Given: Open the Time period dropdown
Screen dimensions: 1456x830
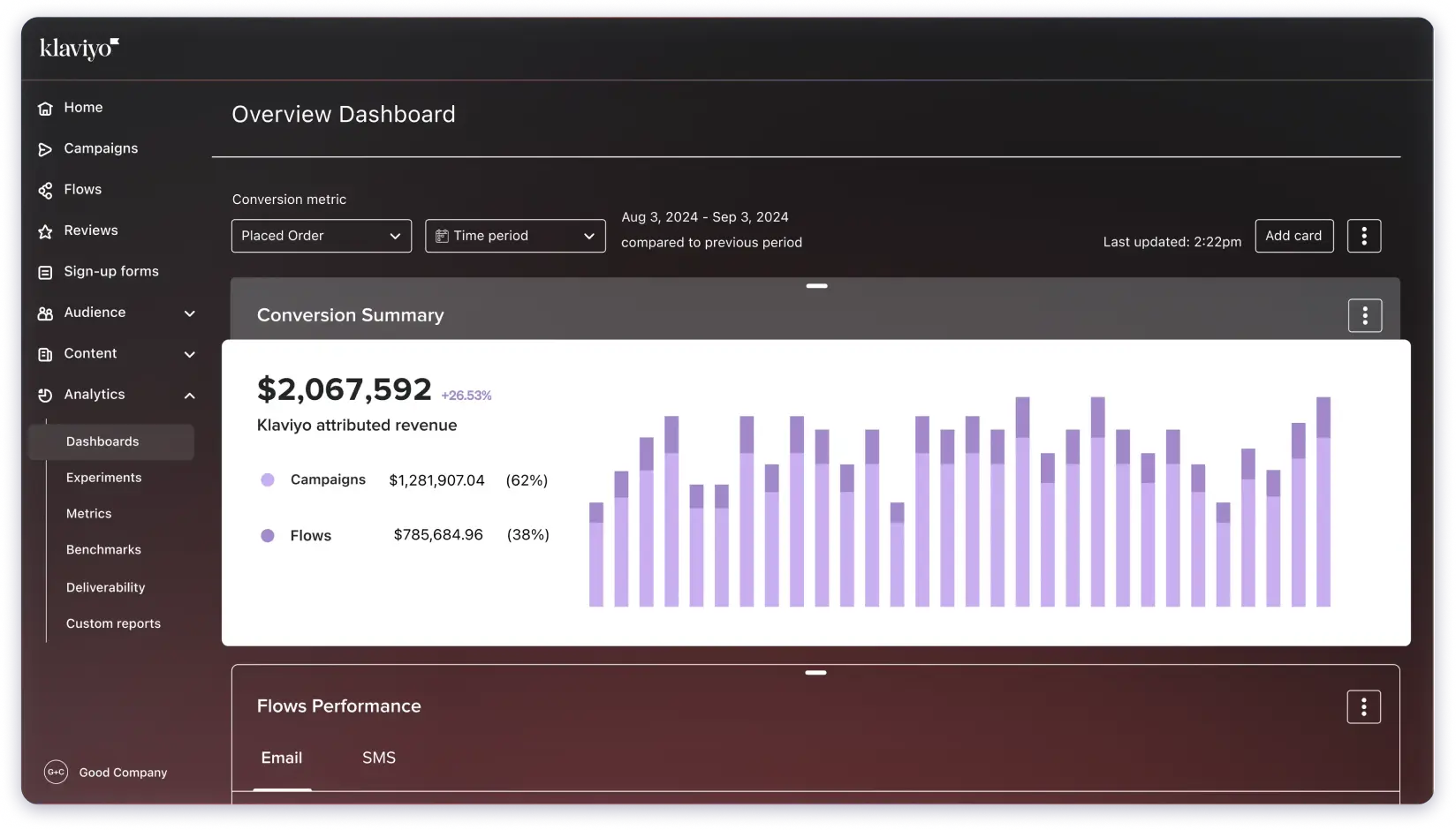Looking at the screenshot, I should [x=515, y=236].
